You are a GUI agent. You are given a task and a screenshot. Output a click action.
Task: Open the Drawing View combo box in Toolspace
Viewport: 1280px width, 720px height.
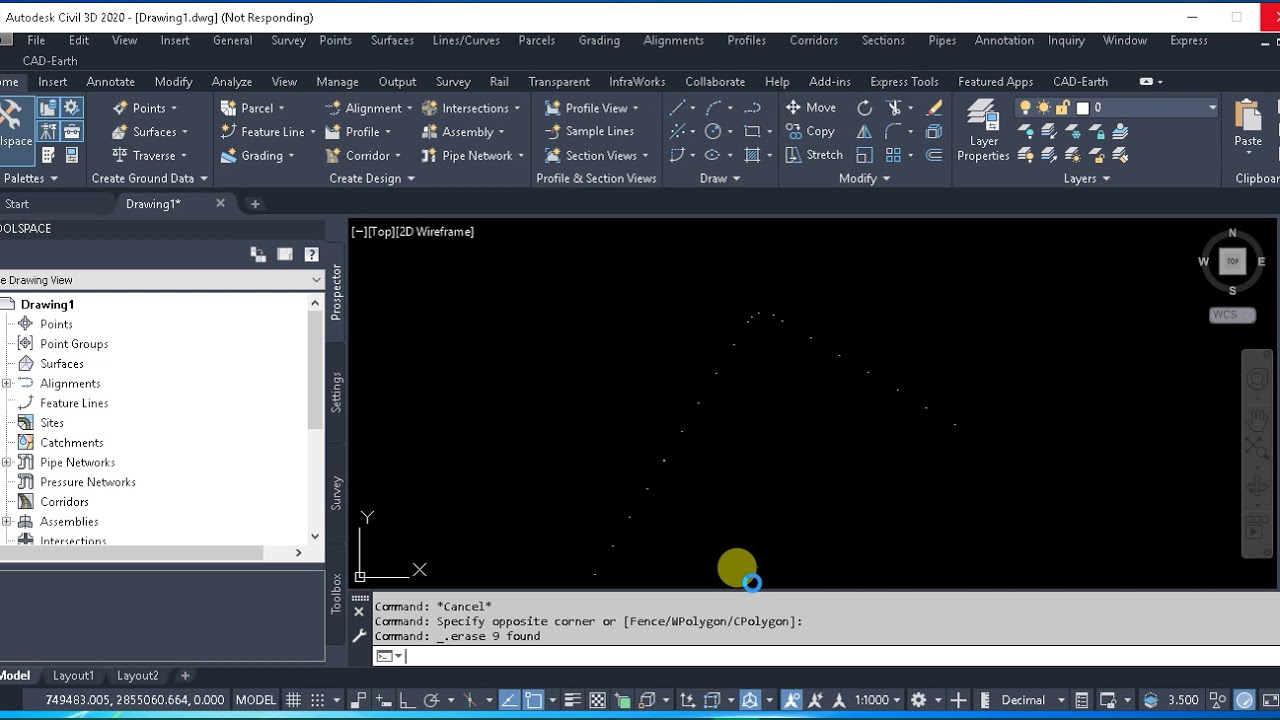pyautogui.click(x=162, y=280)
